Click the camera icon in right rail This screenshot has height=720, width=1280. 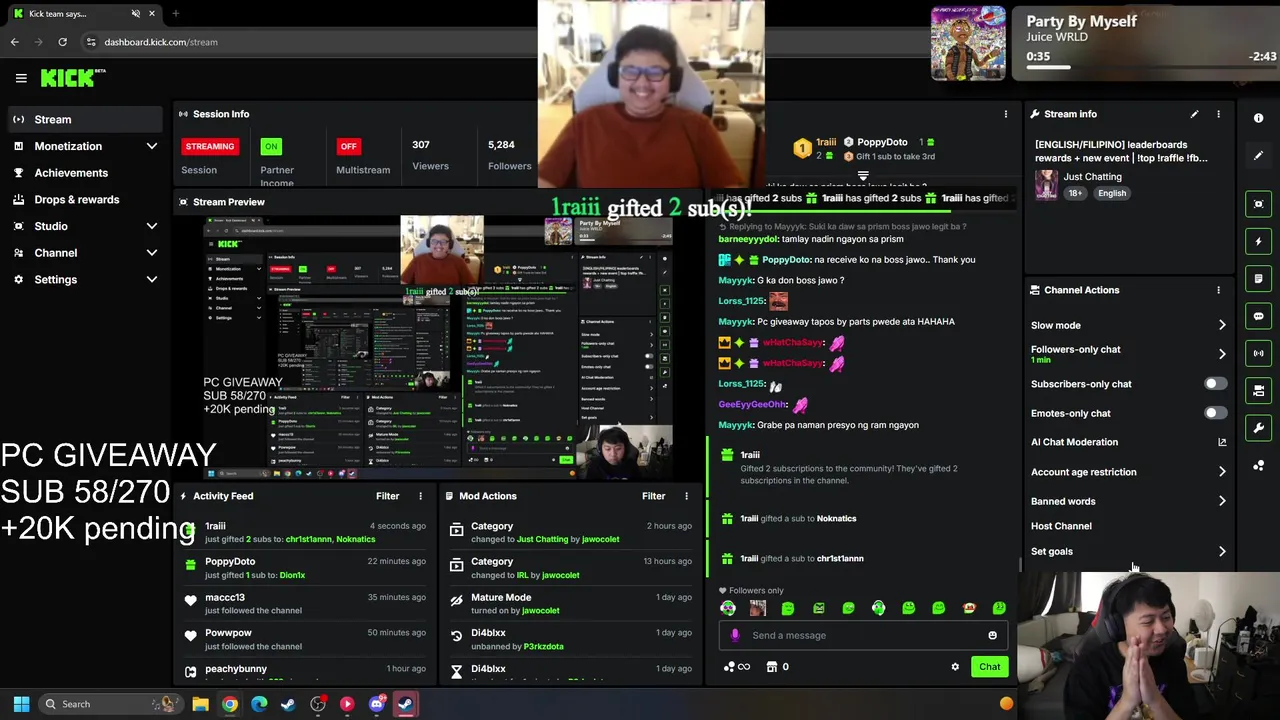[1258, 391]
